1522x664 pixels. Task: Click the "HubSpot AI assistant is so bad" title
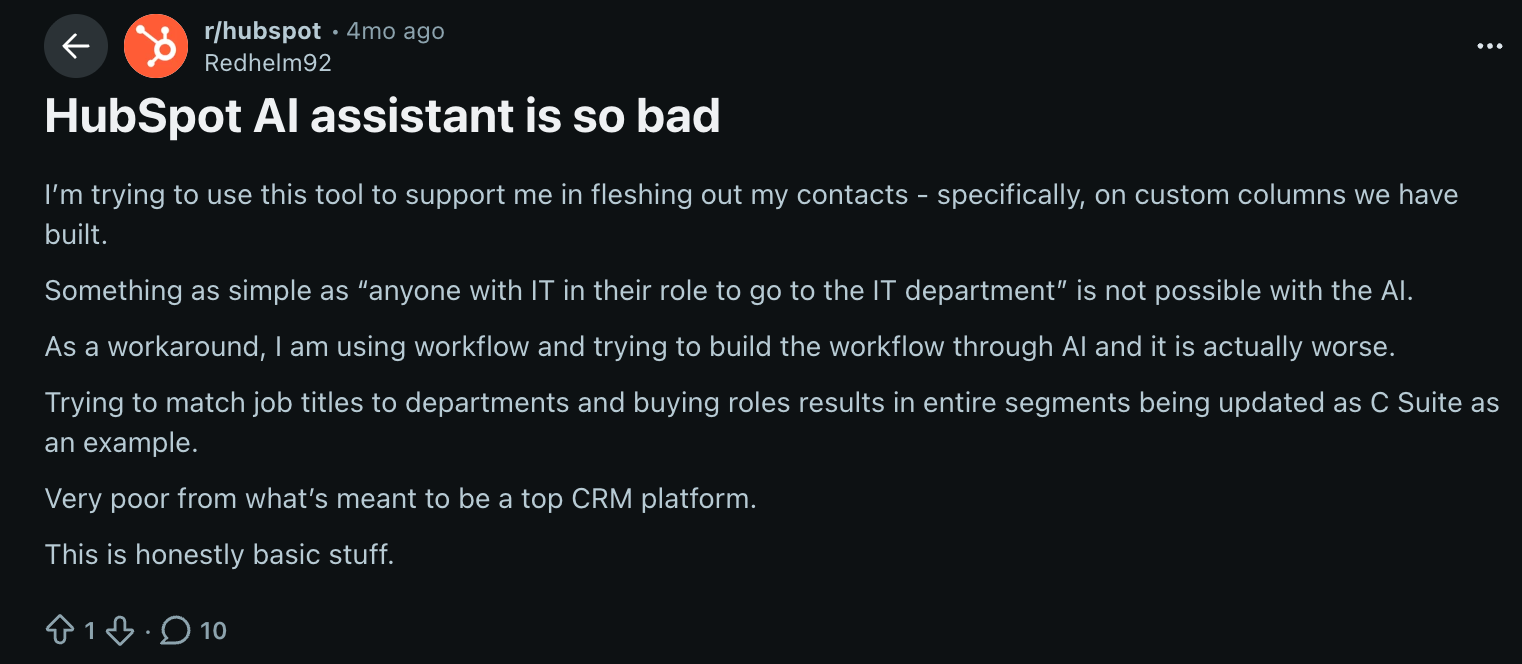382,117
